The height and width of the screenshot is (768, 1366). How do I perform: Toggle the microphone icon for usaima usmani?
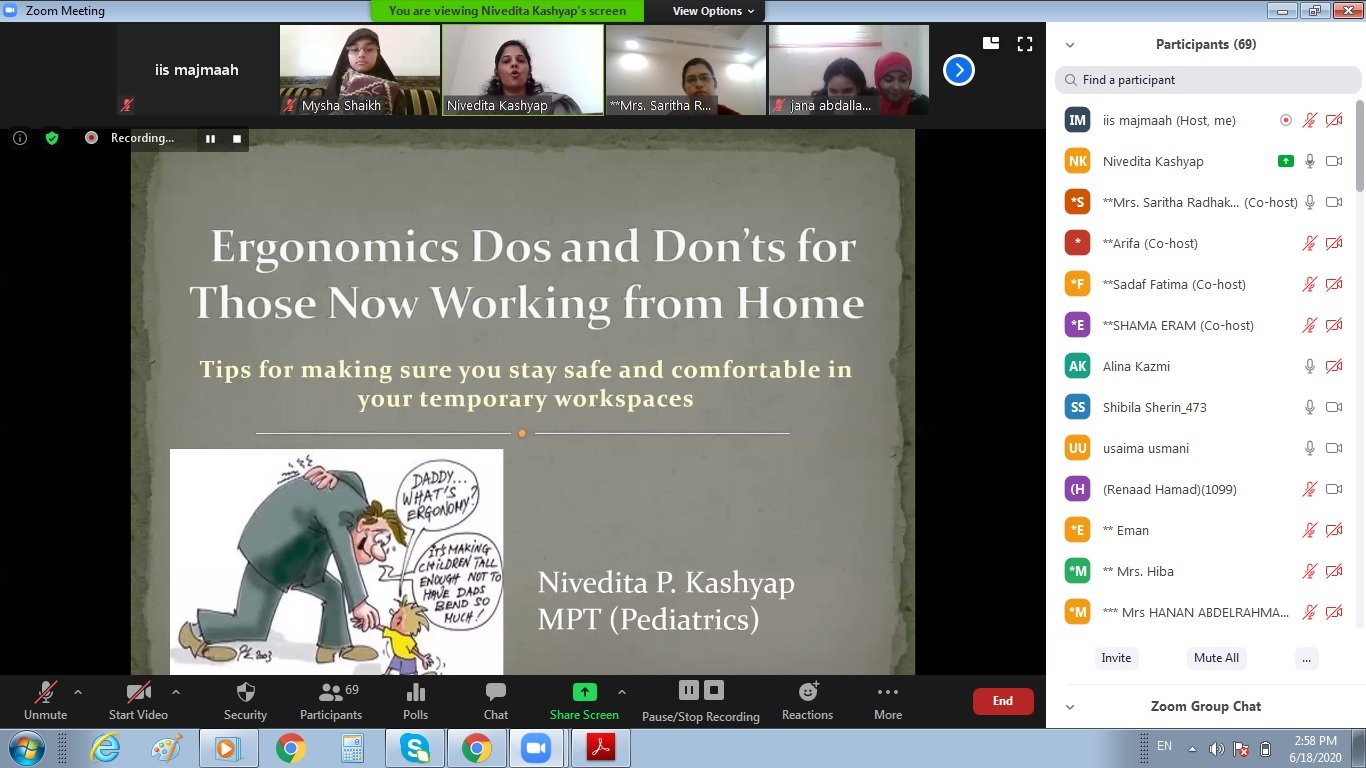1310,448
